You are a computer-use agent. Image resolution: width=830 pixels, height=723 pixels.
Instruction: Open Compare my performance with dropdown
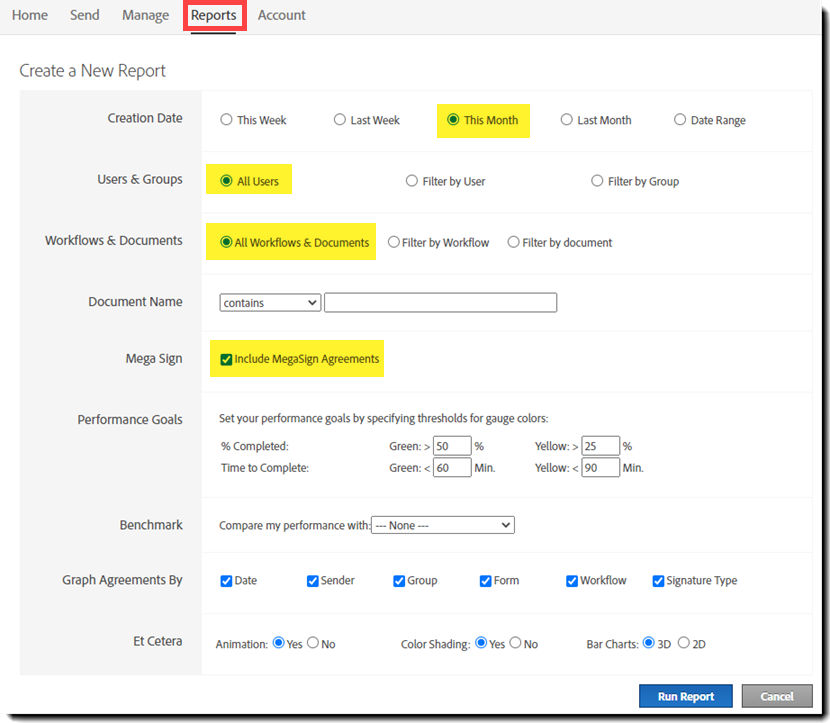[443, 525]
